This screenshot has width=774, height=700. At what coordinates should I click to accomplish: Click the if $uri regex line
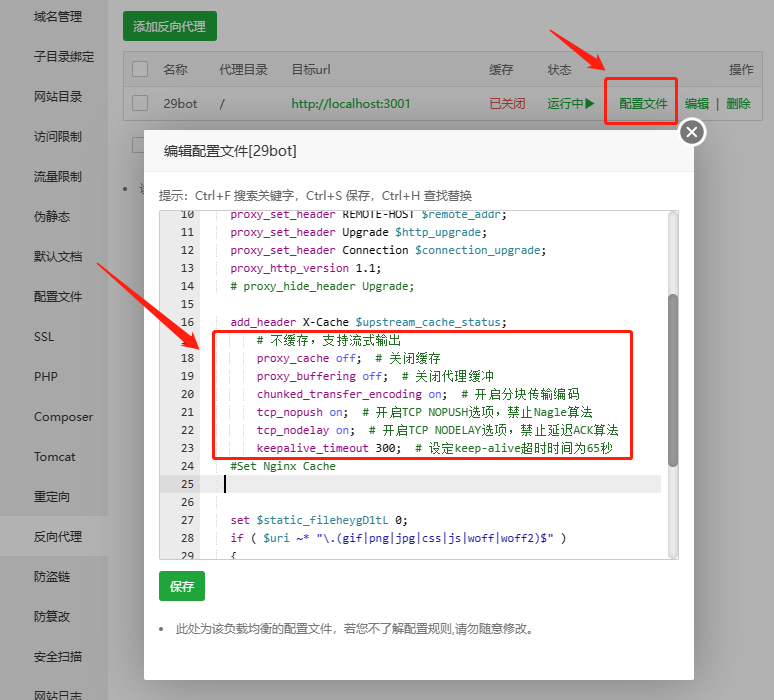(x=398, y=538)
